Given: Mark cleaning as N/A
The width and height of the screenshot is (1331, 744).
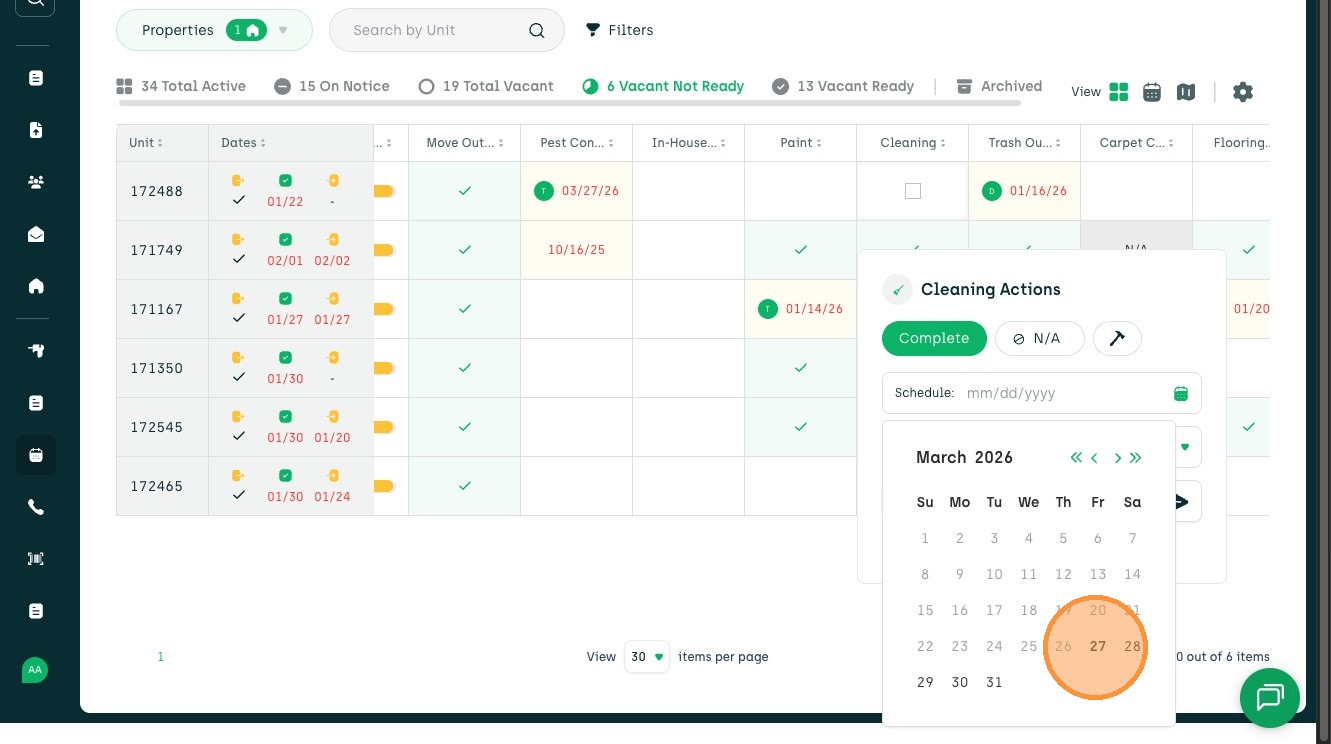Looking at the screenshot, I should (x=1039, y=339).
